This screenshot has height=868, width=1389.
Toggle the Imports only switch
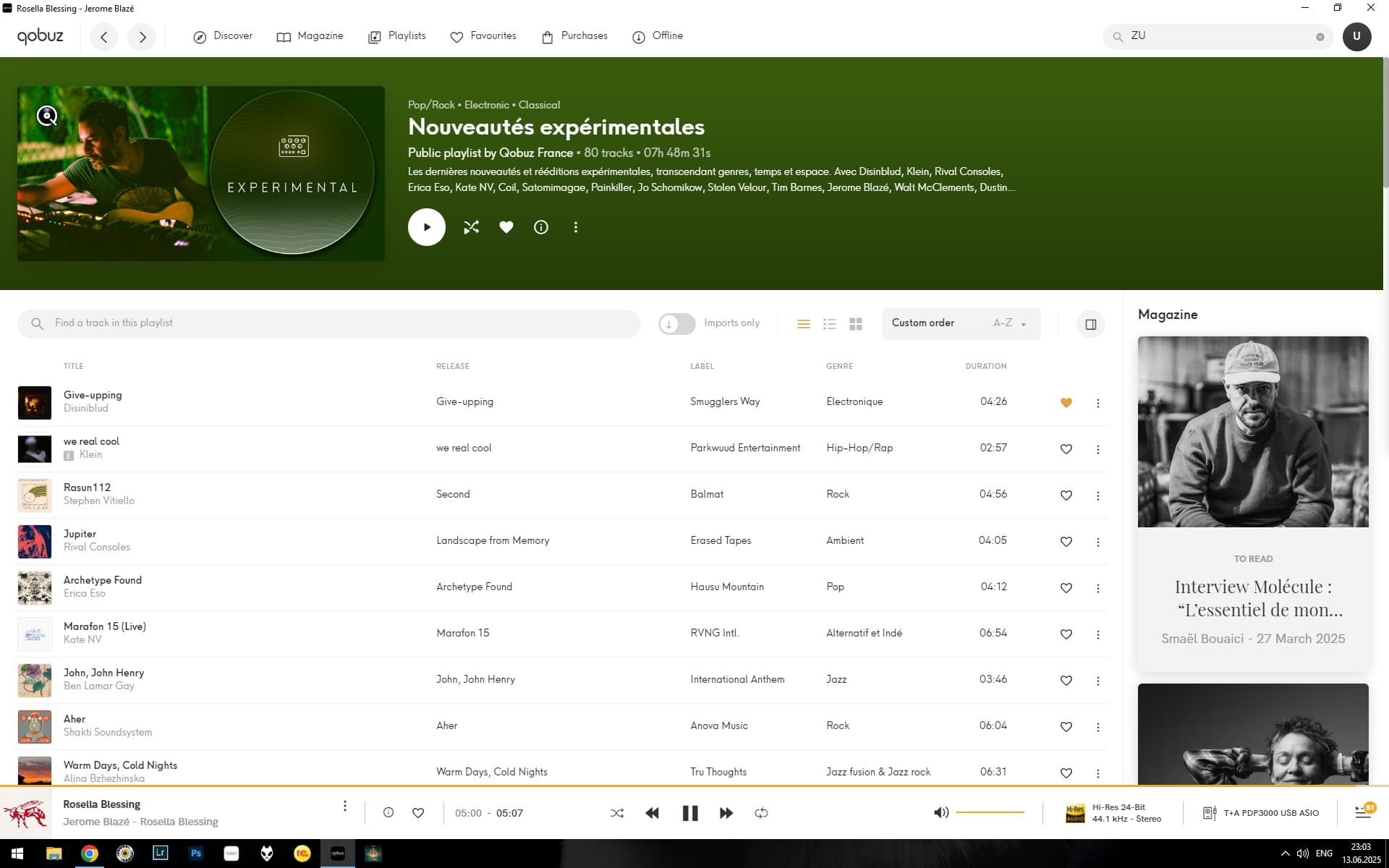676,323
